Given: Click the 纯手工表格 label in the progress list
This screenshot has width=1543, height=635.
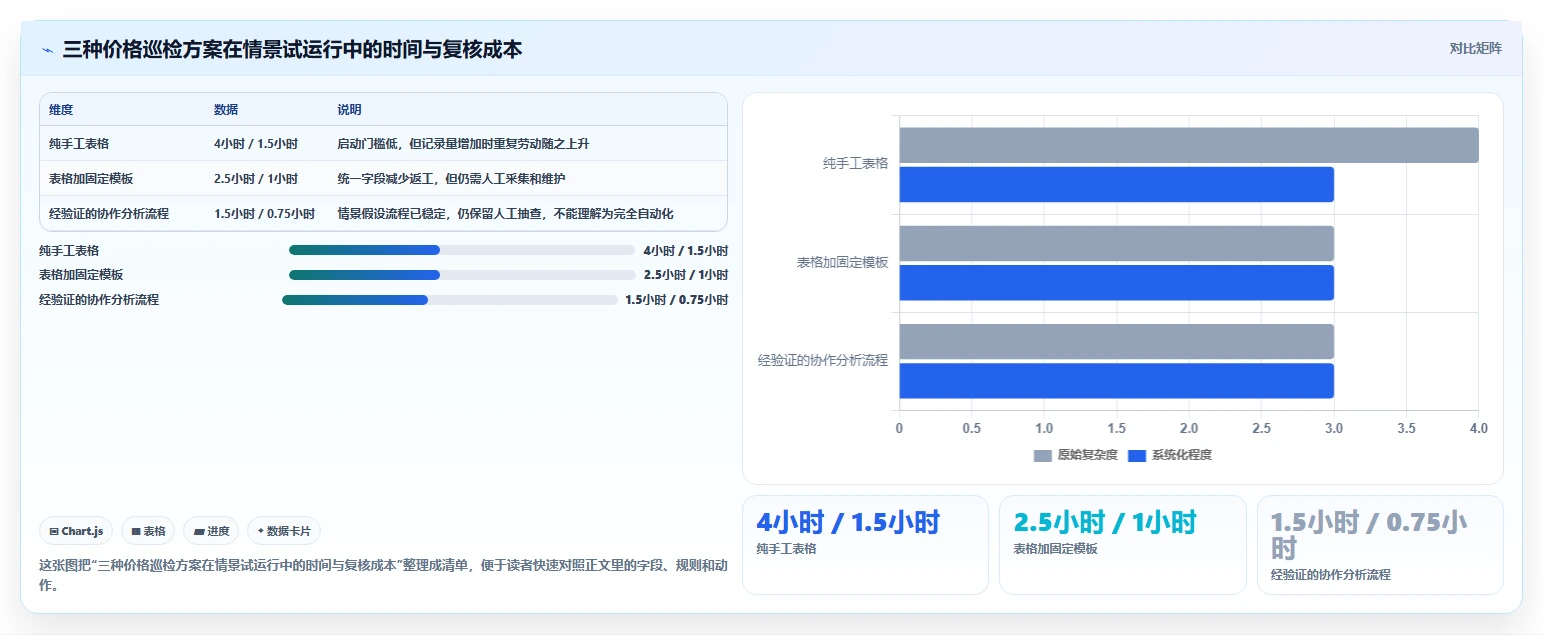Looking at the screenshot, I should tap(69, 250).
